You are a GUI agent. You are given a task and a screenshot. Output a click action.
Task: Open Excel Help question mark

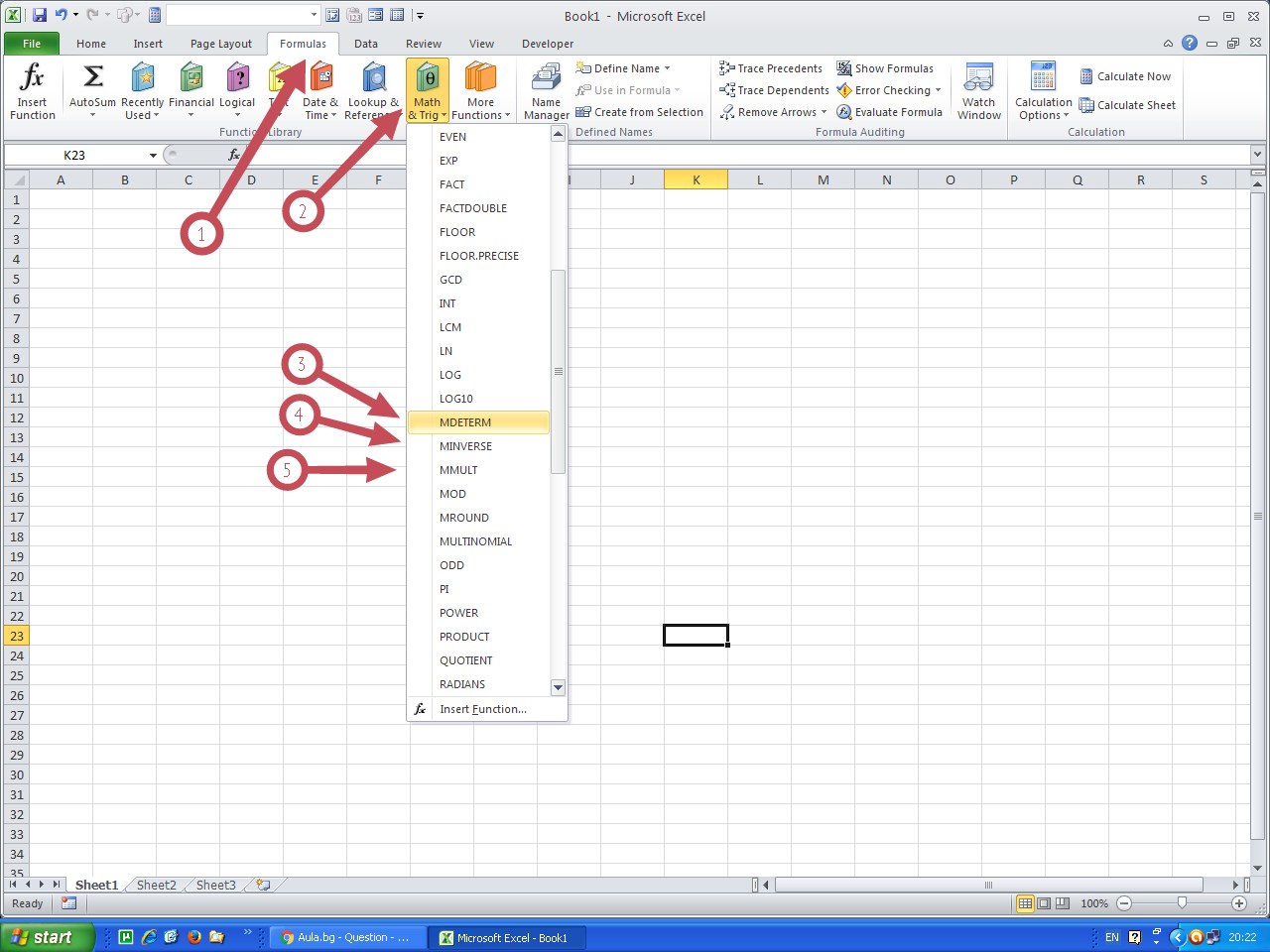coord(1190,43)
